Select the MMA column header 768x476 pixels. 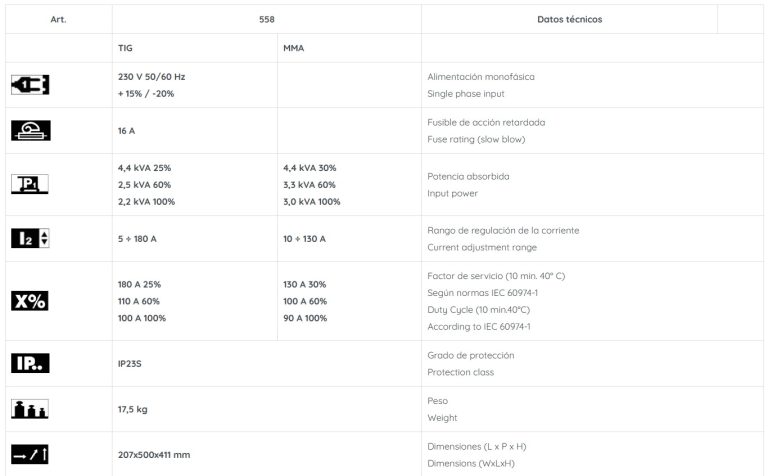tap(294, 47)
